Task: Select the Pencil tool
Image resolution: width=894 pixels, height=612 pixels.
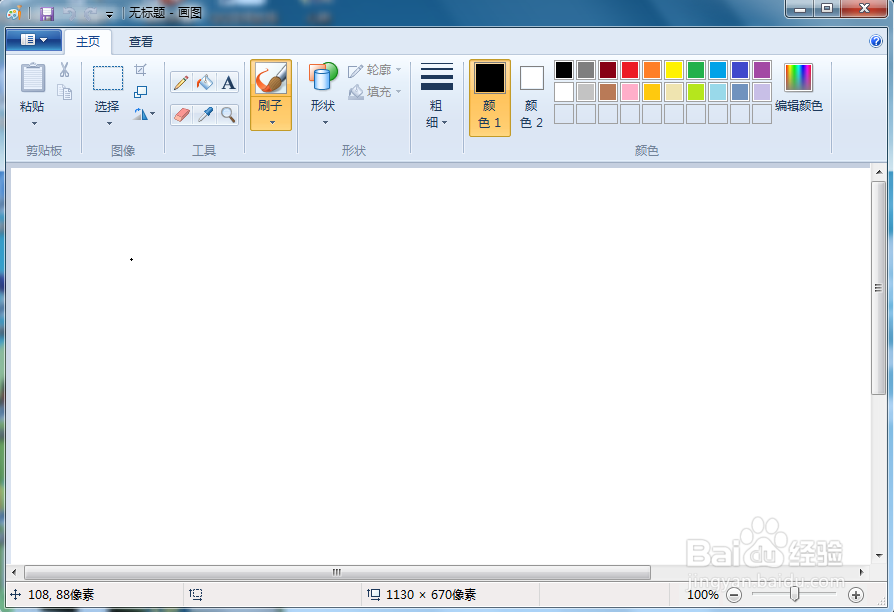Action: [181, 83]
